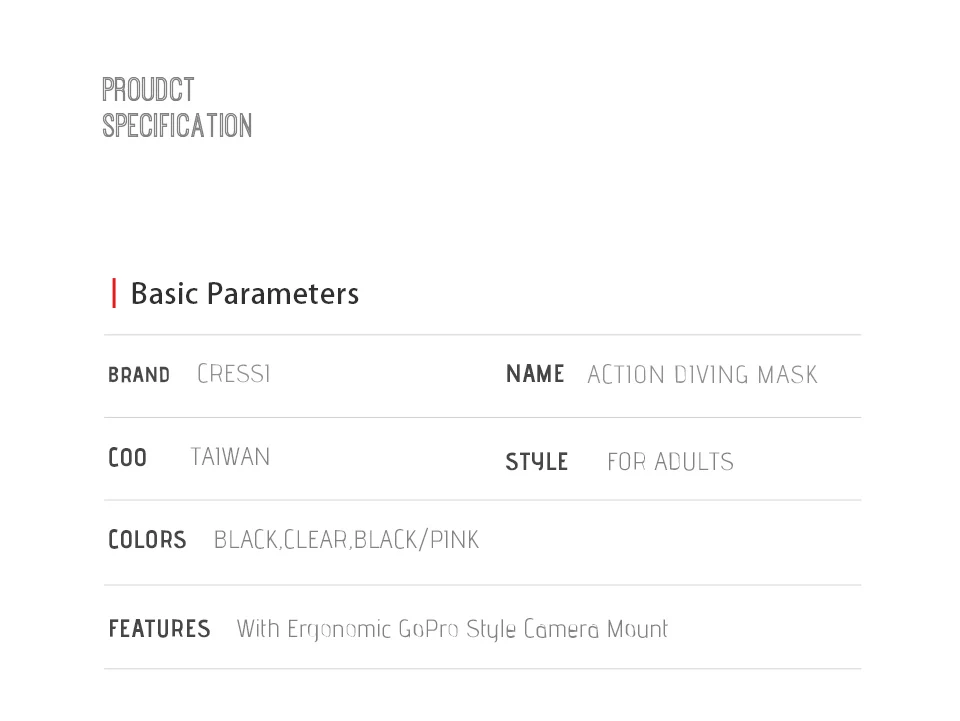Click the PROUDCT SPECIFICATION heading
Image resolution: width=960 pixels, height=721 pixels.
click(177, 108)
